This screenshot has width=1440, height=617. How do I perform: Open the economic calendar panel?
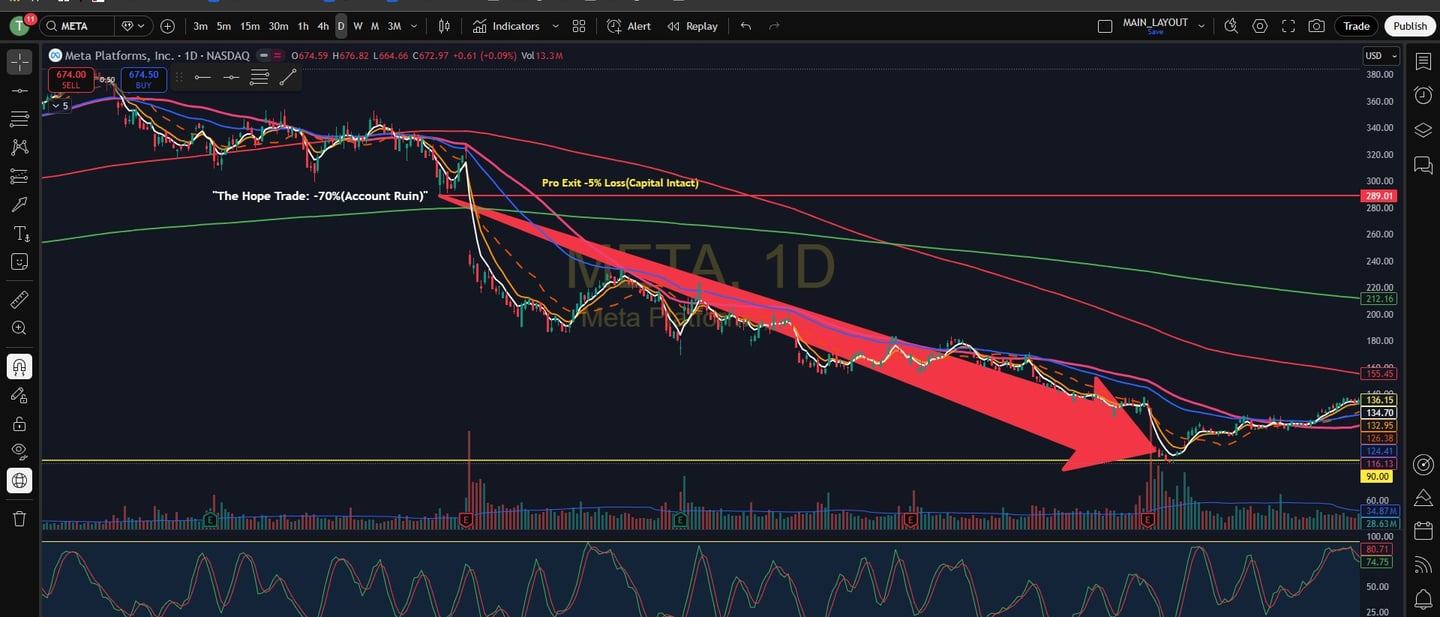(1422, 531)
